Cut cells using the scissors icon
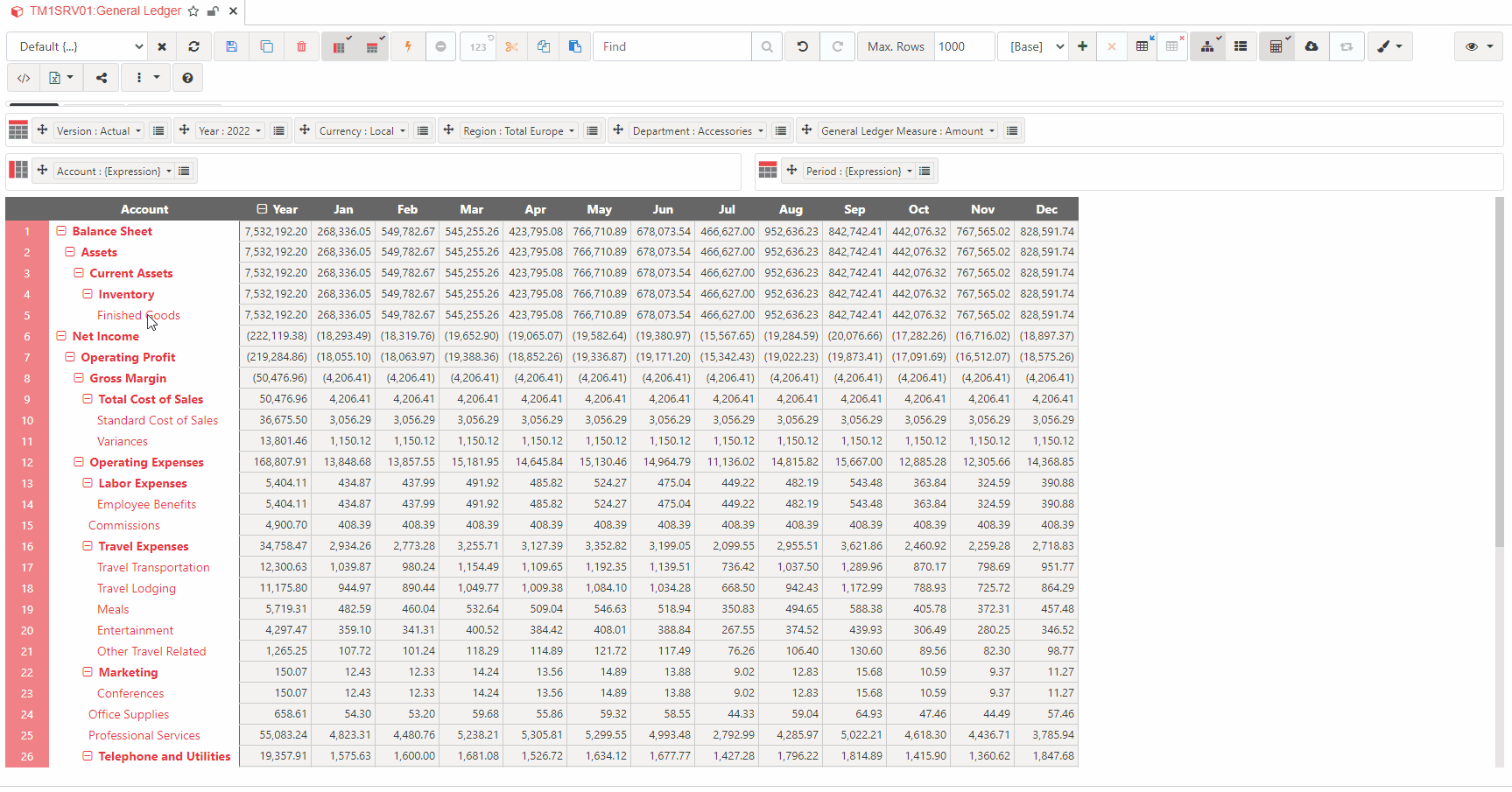Screen dimensions: 1512x792 pos(512,46)
